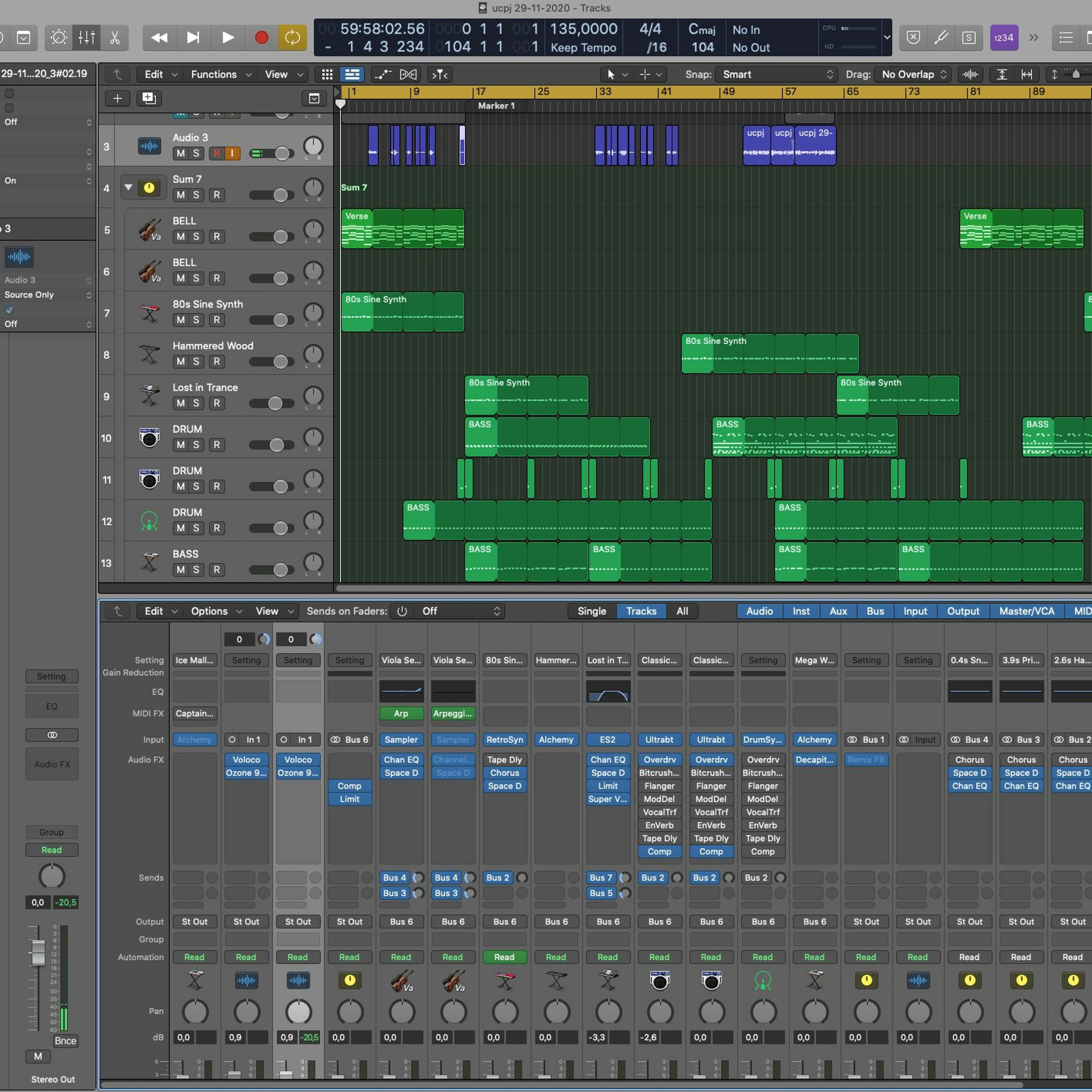Click the Scissors editors button
This screenshot has width=1092, height=1092.
(115, 38)
